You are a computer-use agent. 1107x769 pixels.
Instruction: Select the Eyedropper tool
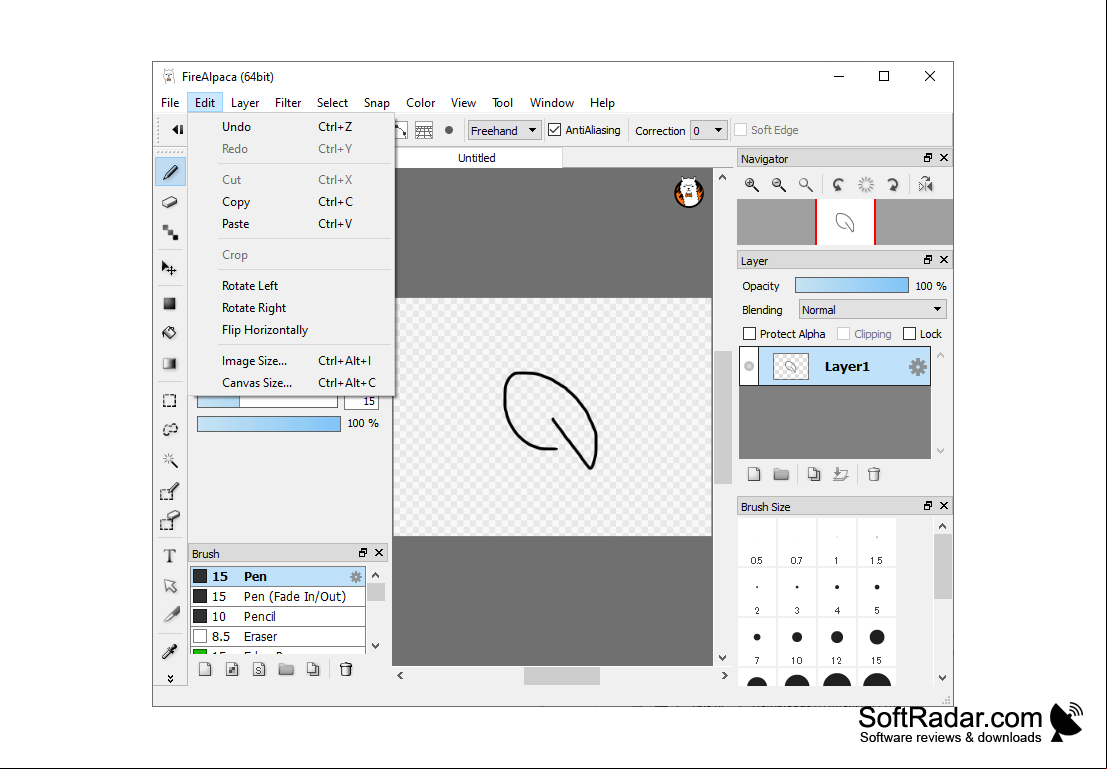tap(170, 651)
